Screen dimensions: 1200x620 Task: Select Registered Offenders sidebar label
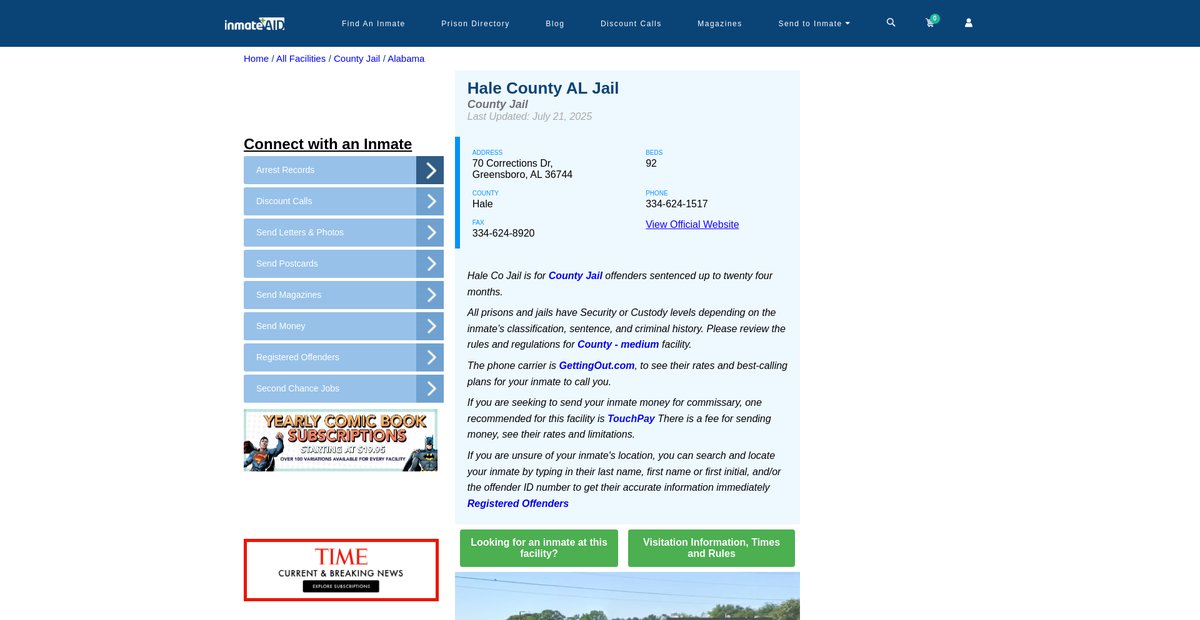click(330, 357)
